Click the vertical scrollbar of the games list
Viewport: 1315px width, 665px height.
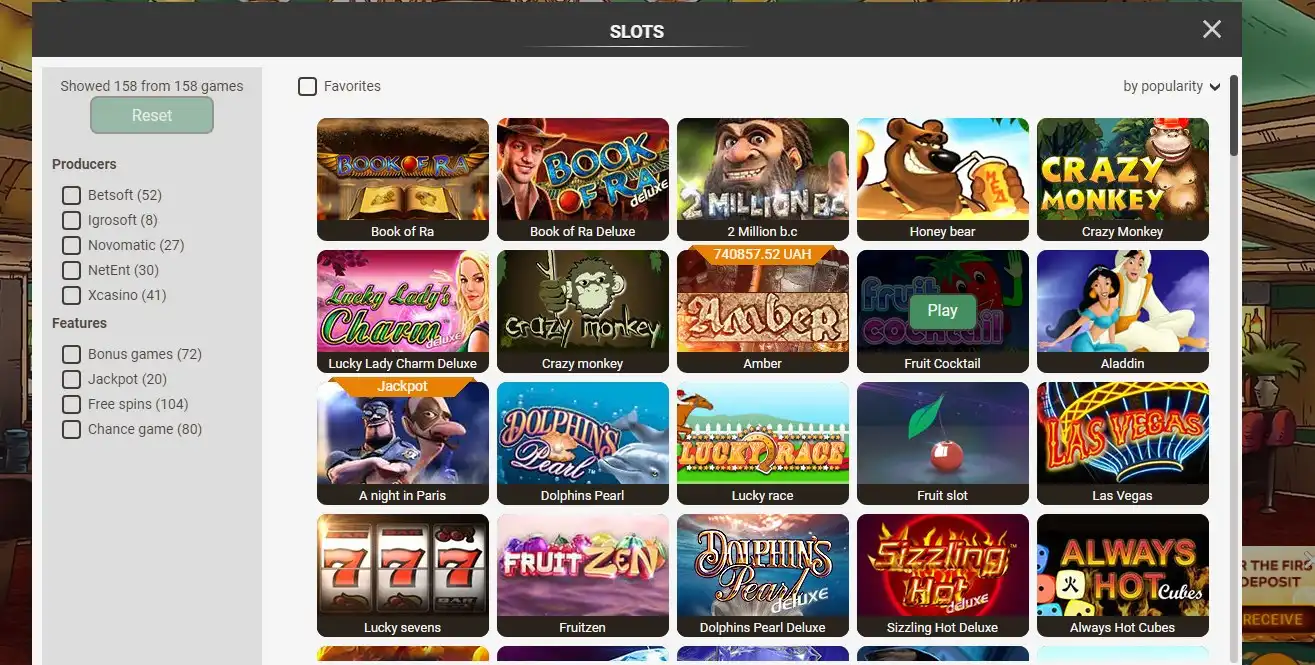pyautogui.click(x=1234, y=115)
